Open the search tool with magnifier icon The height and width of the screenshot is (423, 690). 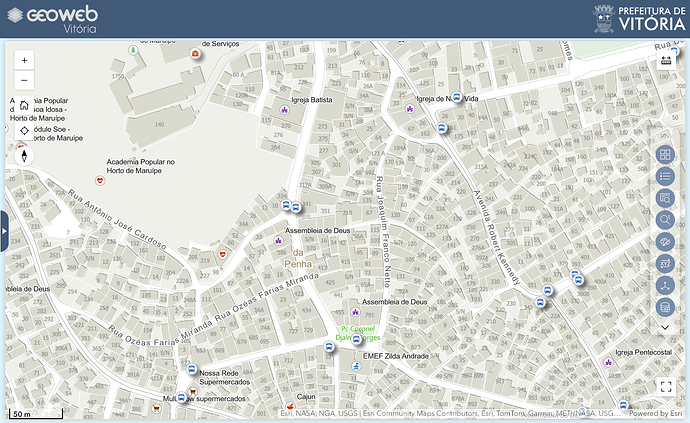[x=666, y=220]
